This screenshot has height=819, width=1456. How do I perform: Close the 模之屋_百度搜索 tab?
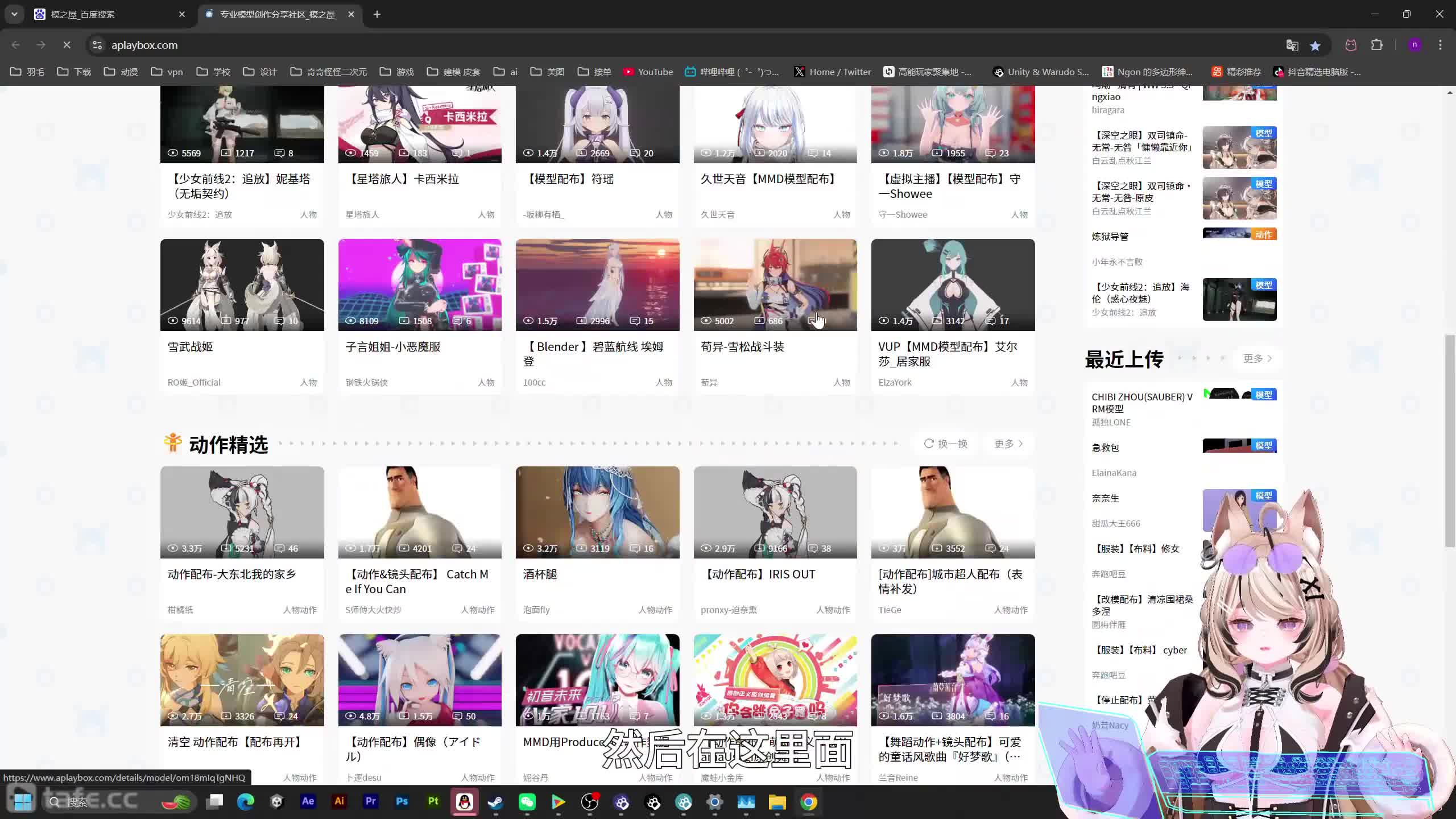[x=182, y=14]
